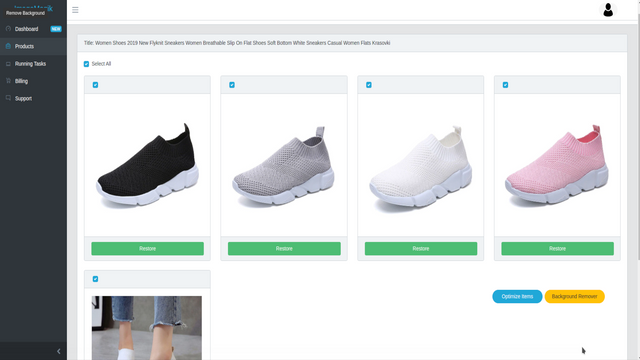The height and width of the screenshot is (360, 640).
Task: Uncheck the black sneaker image checkbox
Action: [95, 85]
